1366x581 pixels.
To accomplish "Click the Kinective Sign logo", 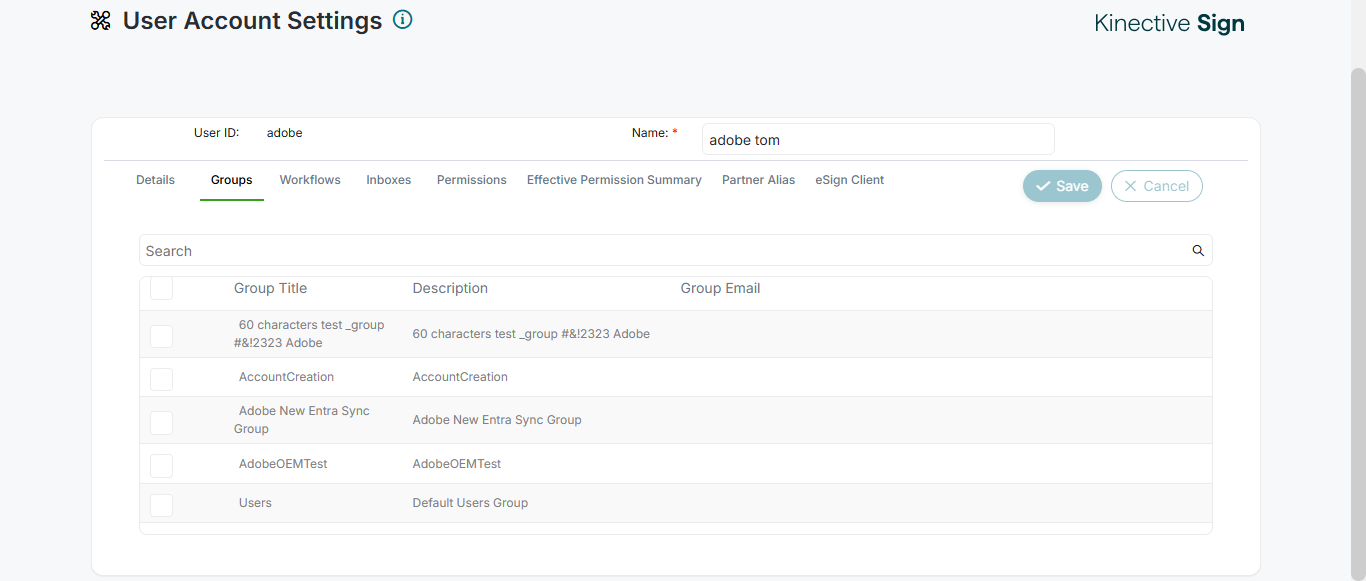I will coord(1169,23).
